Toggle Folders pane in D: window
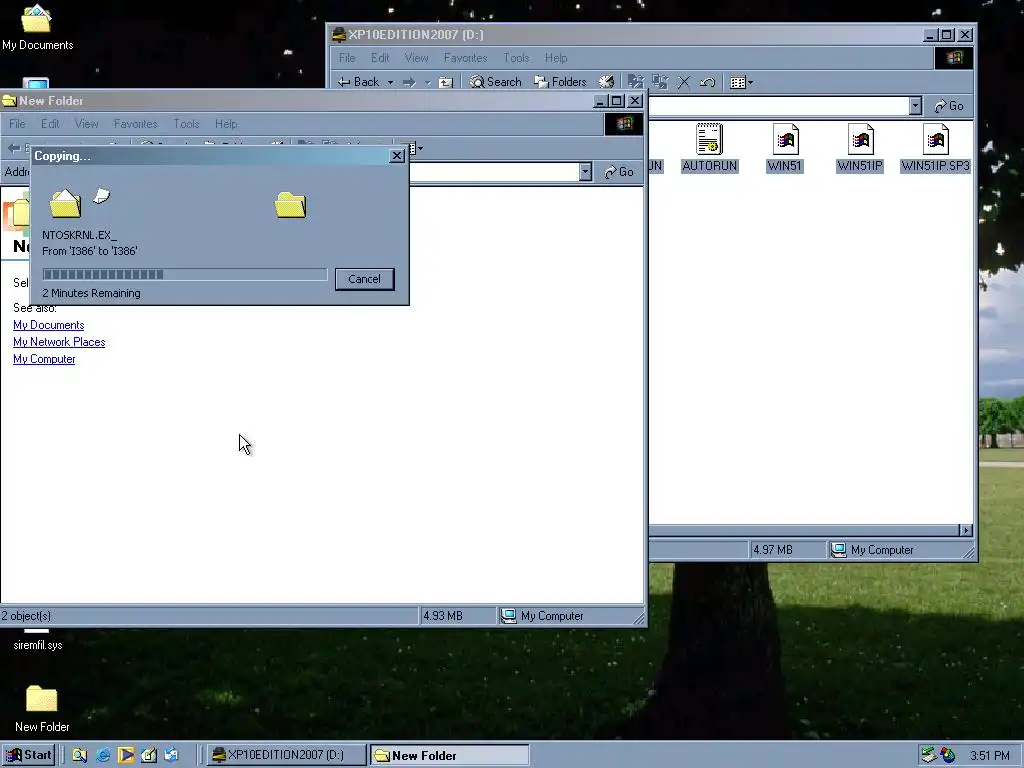The width and height of the screenshot is (1024, 768). click(x=560, y=82)
